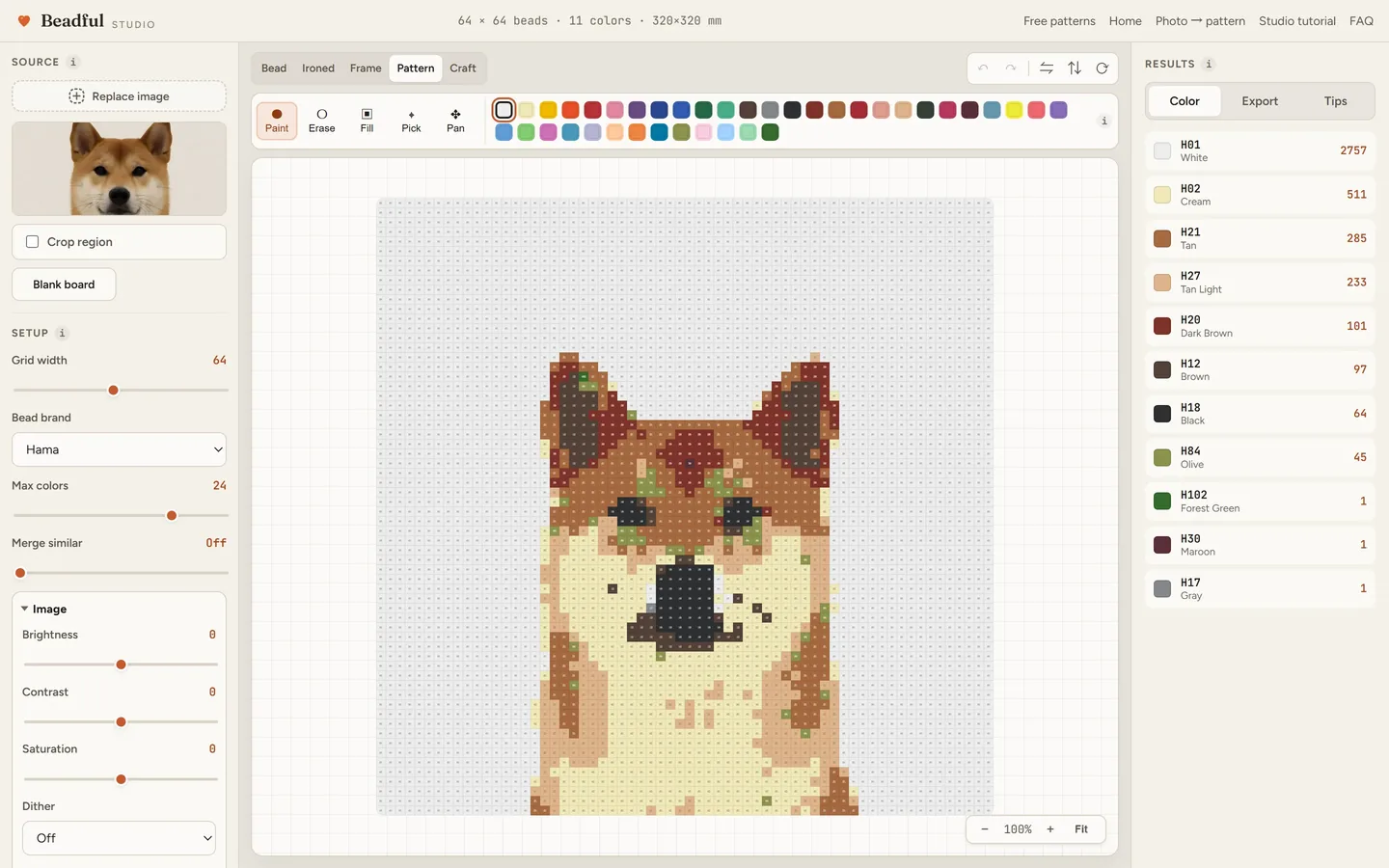The width and height of the screenshot is (1389, 868).
Task: Zoom in with the plus button
Action: point(1050,829)
